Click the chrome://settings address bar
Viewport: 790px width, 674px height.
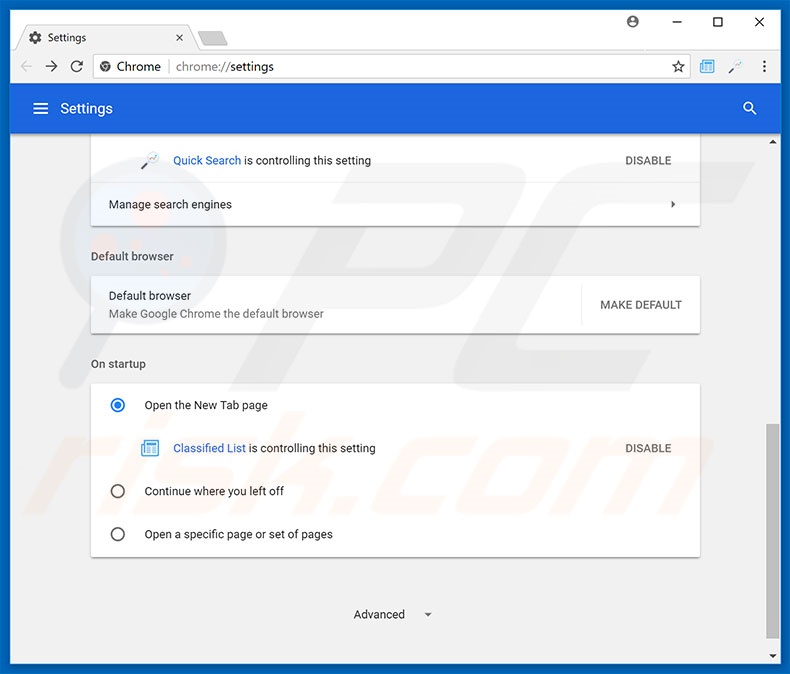pos(400,67)
